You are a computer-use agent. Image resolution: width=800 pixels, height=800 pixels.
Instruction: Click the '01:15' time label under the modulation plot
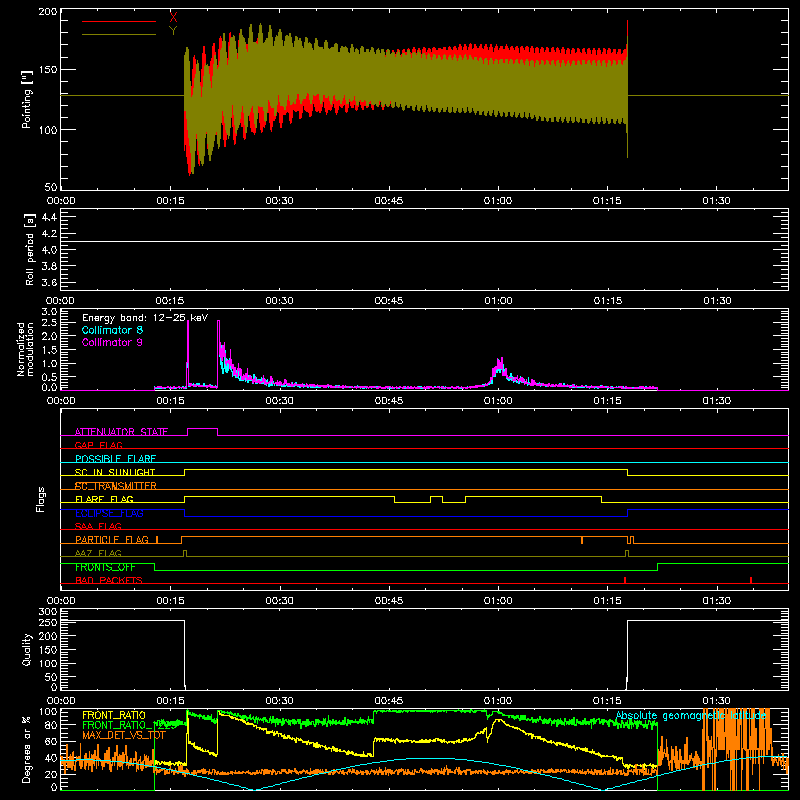point(607,401)
